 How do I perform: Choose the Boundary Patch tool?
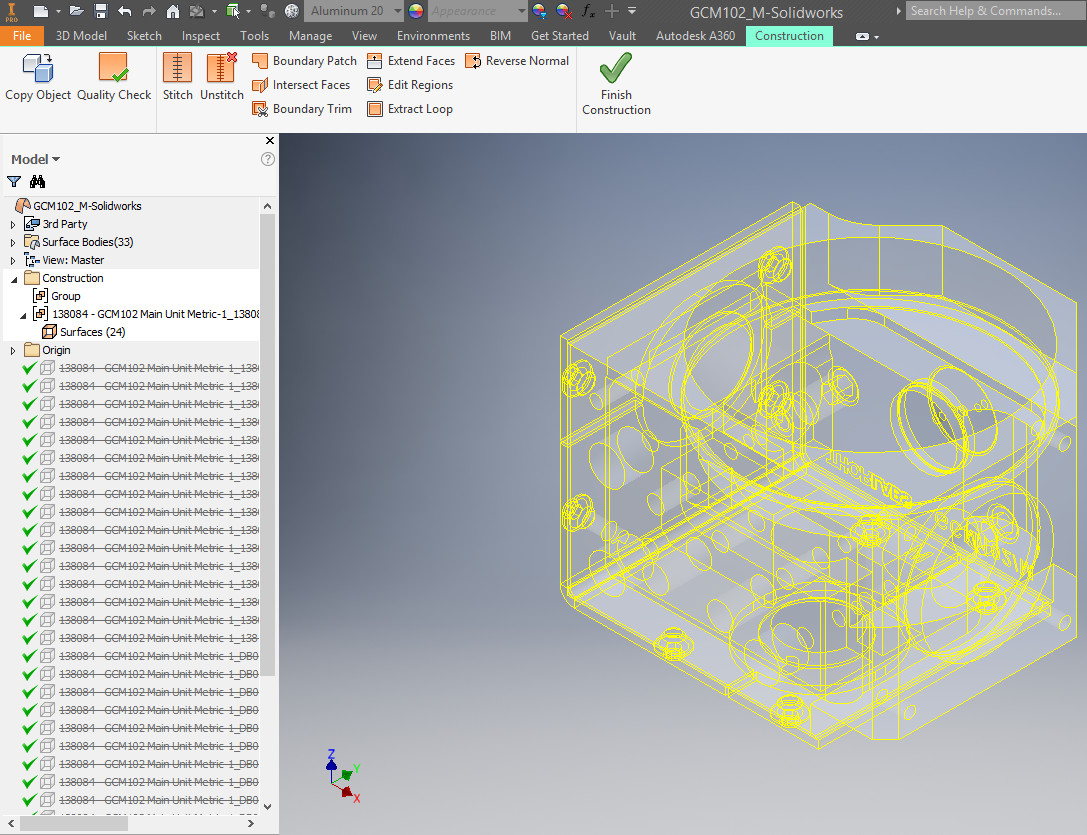[304, 61]
